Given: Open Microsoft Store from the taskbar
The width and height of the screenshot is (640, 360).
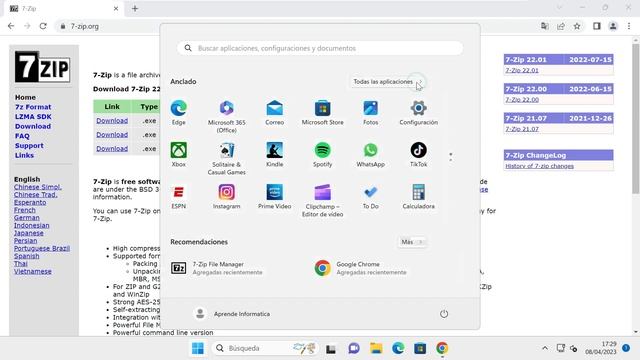Looking at the screenshot, I should click(x=420, y=348).
